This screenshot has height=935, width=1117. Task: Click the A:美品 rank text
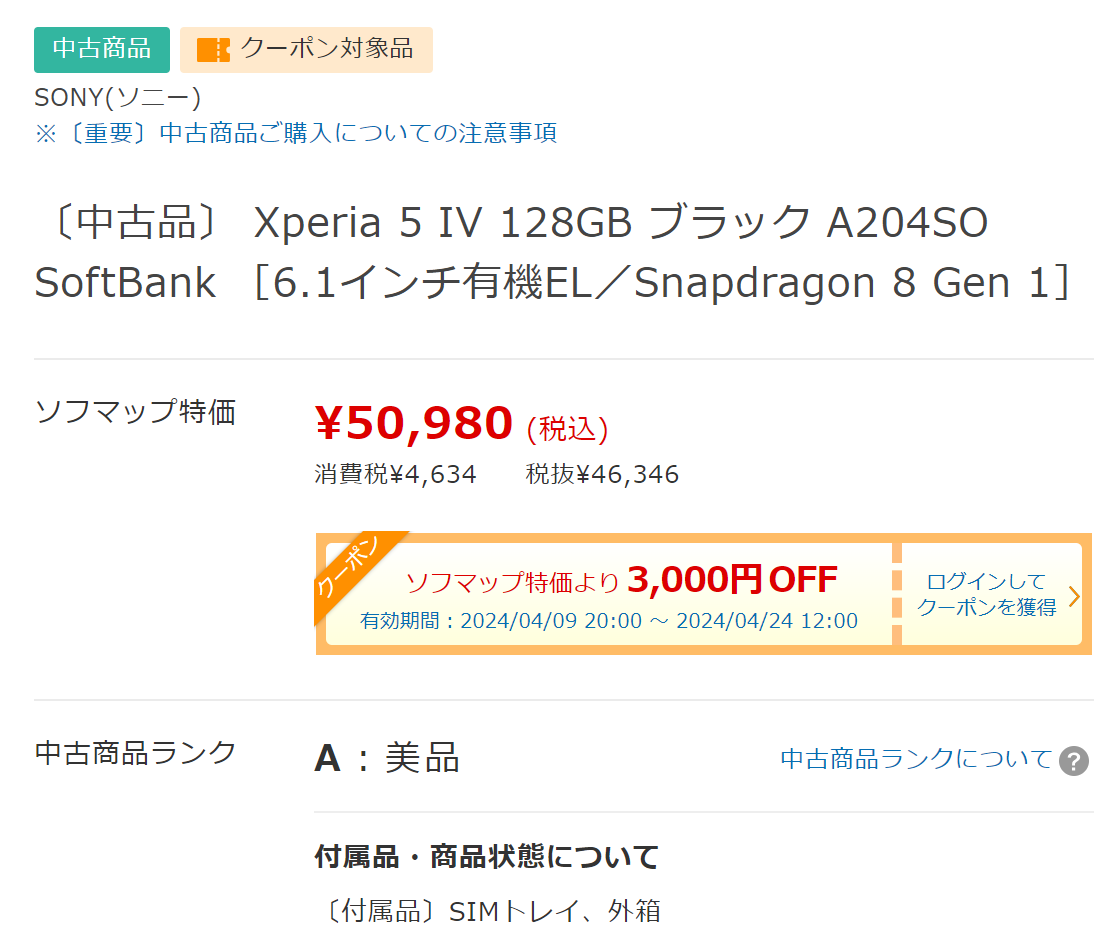[x=387, y=759]
